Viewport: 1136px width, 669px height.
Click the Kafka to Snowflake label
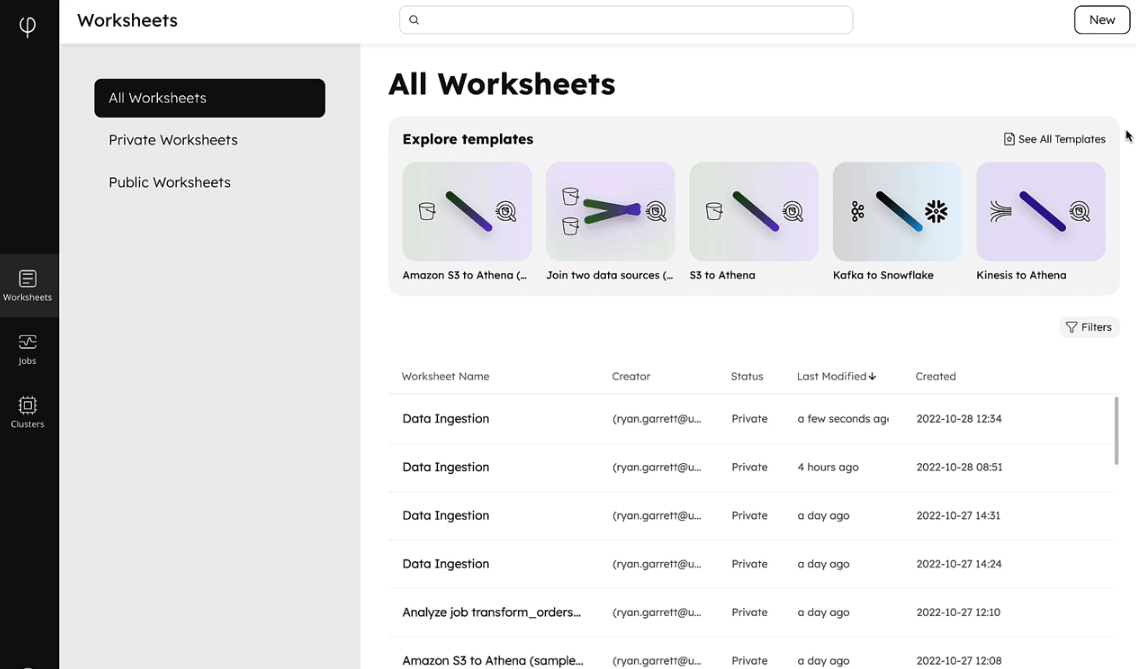[883, 275]
